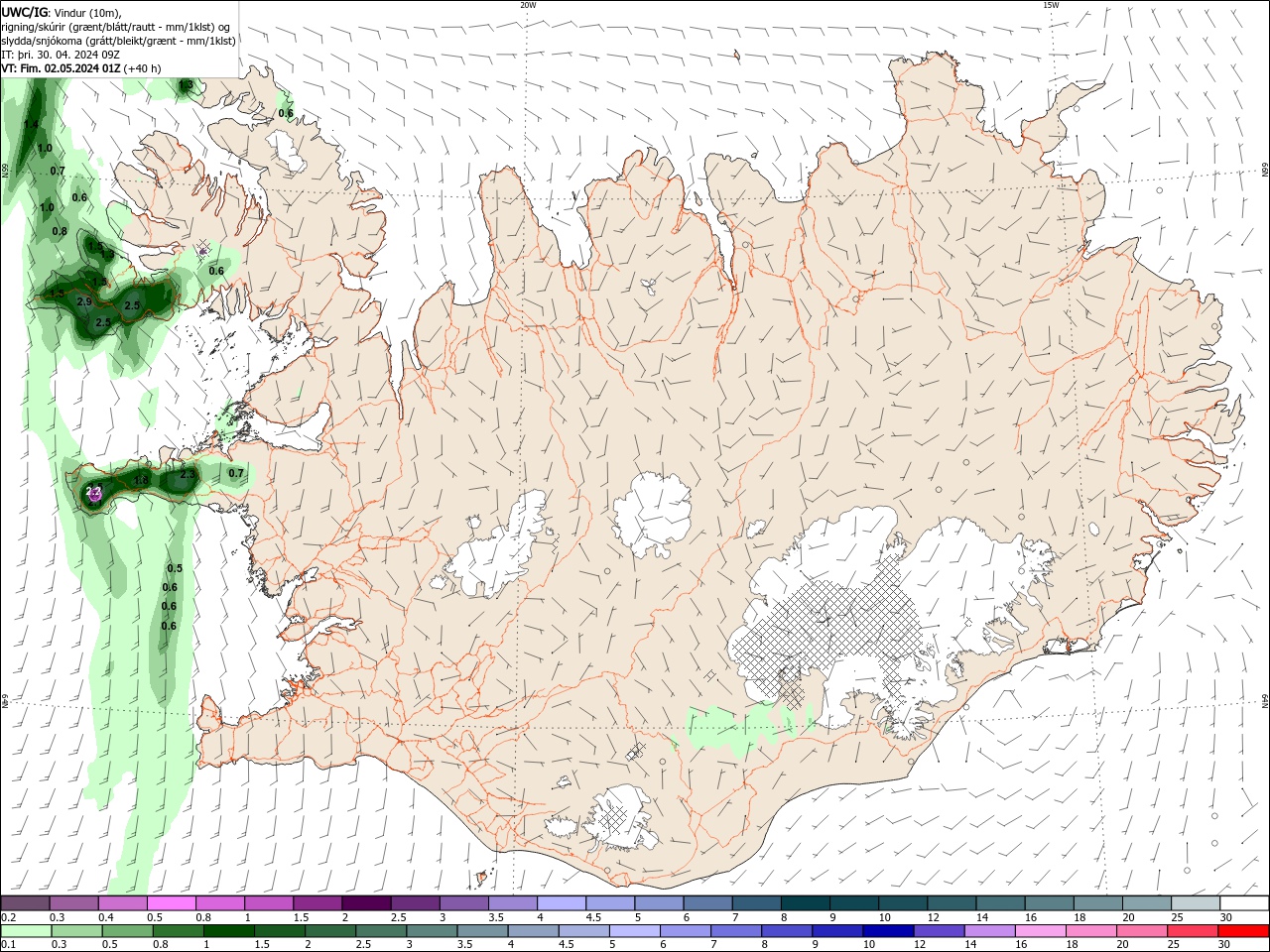Screen dimensions: 1270x952
Task: Select the pure red 30 swatch, bottom legend row
Action: tap(1243, 931)
